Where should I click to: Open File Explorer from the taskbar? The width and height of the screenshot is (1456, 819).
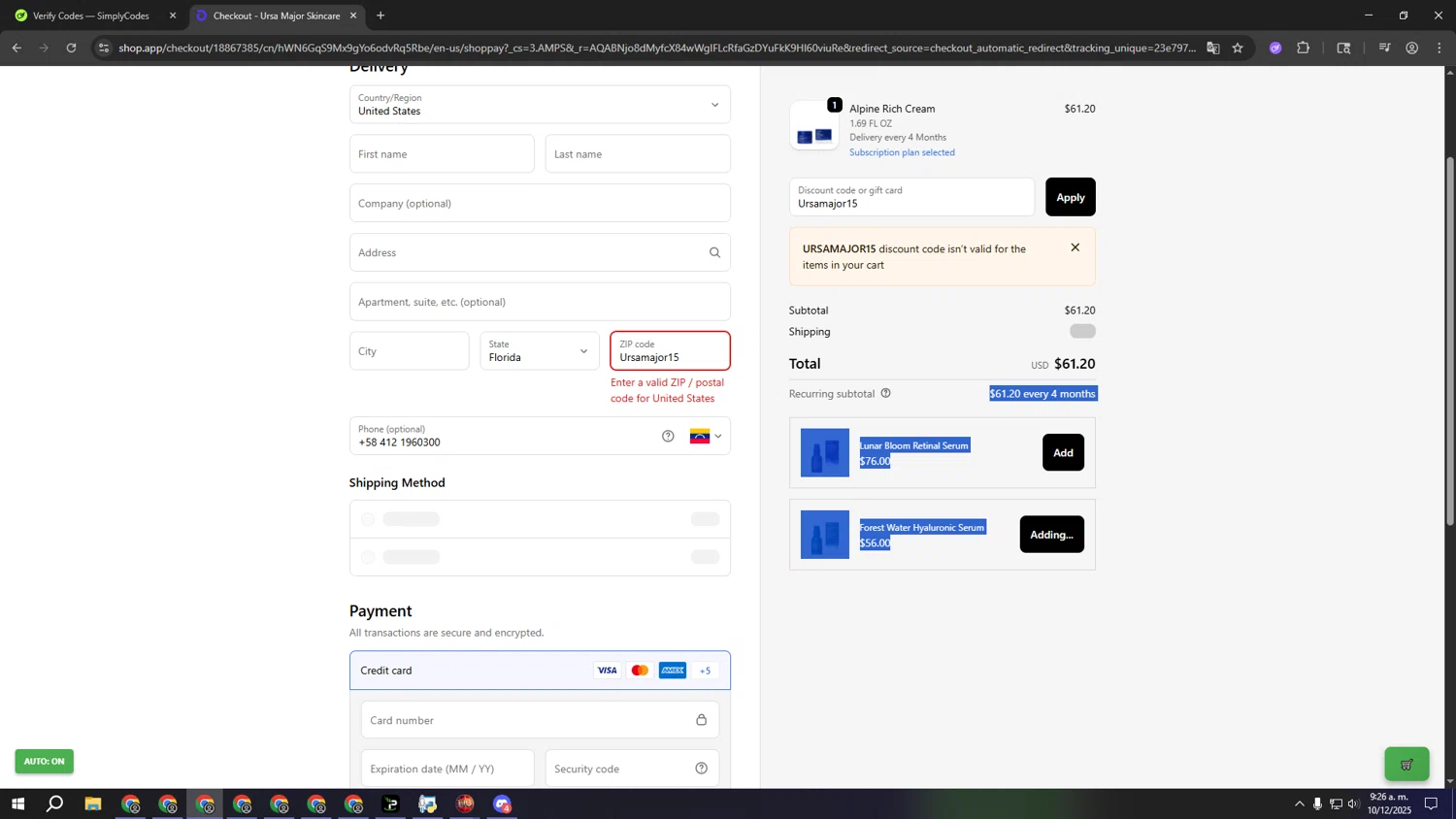coord(93,803)
